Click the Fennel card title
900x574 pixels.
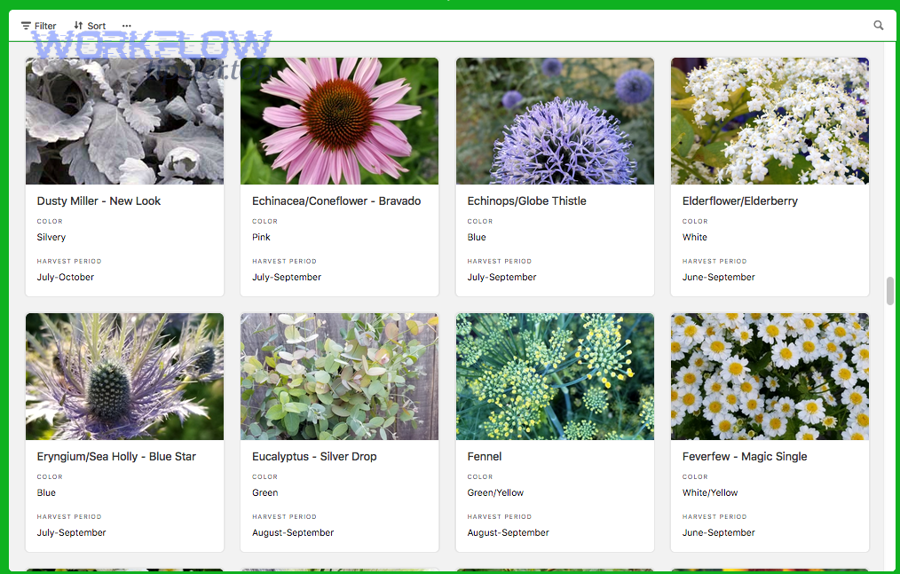click(484, 457)
